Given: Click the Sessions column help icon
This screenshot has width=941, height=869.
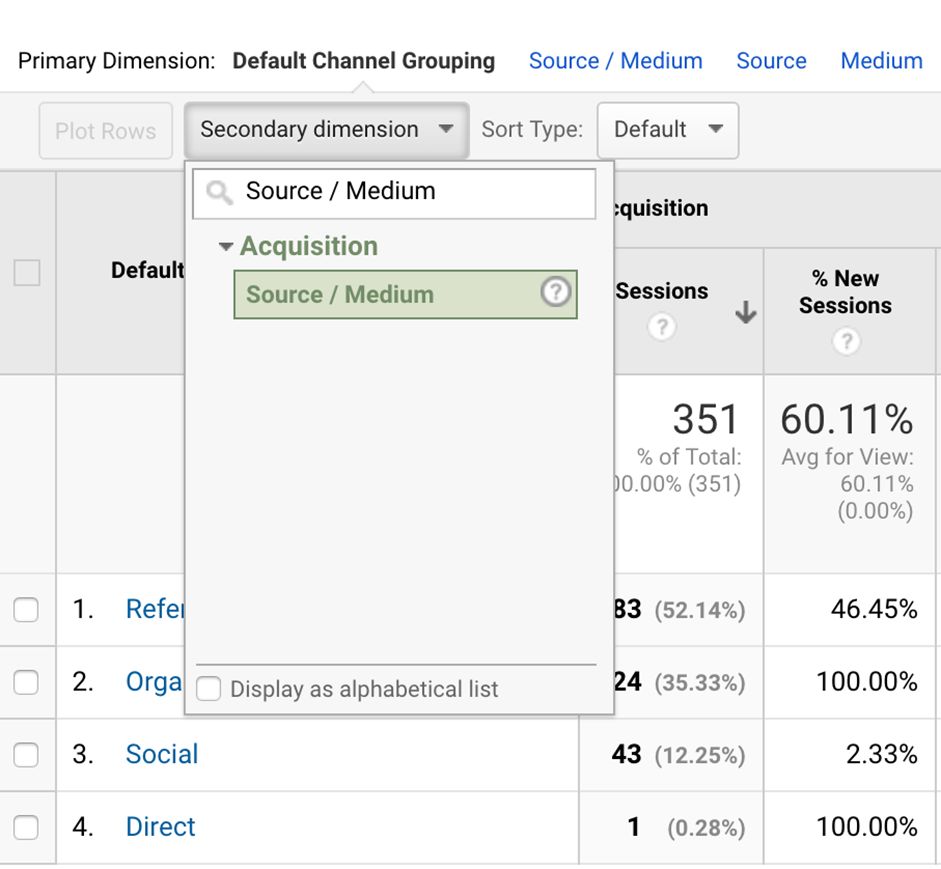Looking at the screenshot, I should pos(661,327).
